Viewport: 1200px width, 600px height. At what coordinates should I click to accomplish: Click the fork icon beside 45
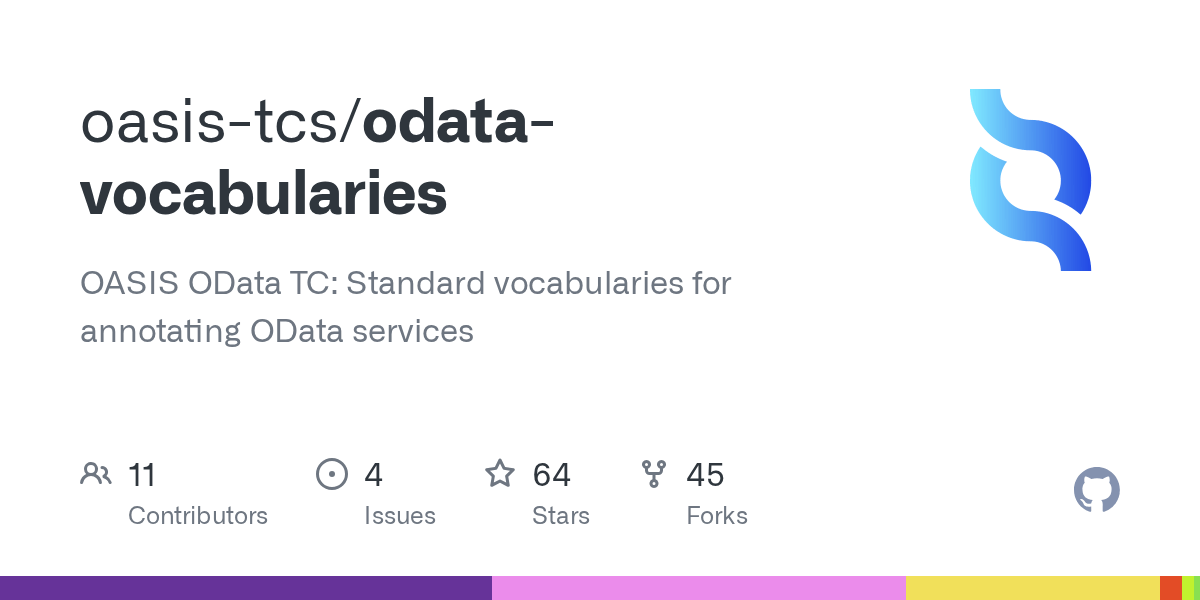point(654,474)
